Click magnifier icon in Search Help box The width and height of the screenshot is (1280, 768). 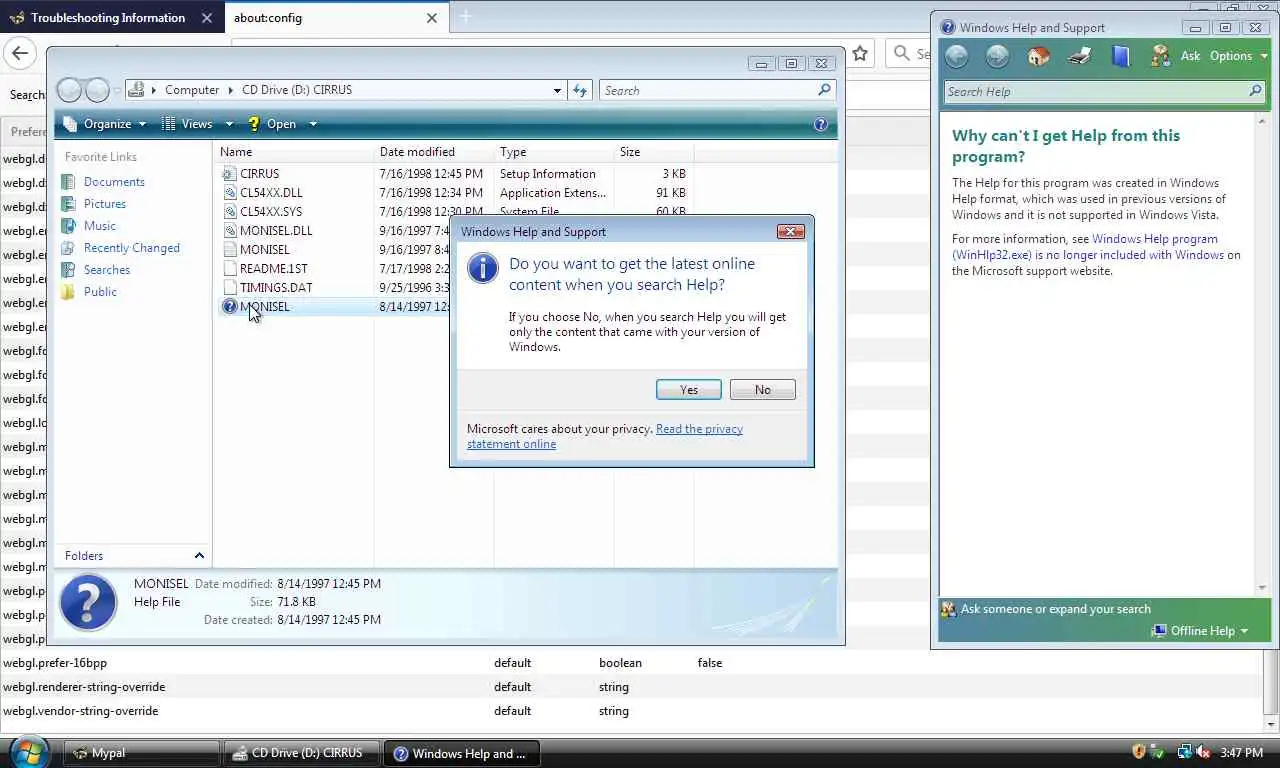point(1255,91)
